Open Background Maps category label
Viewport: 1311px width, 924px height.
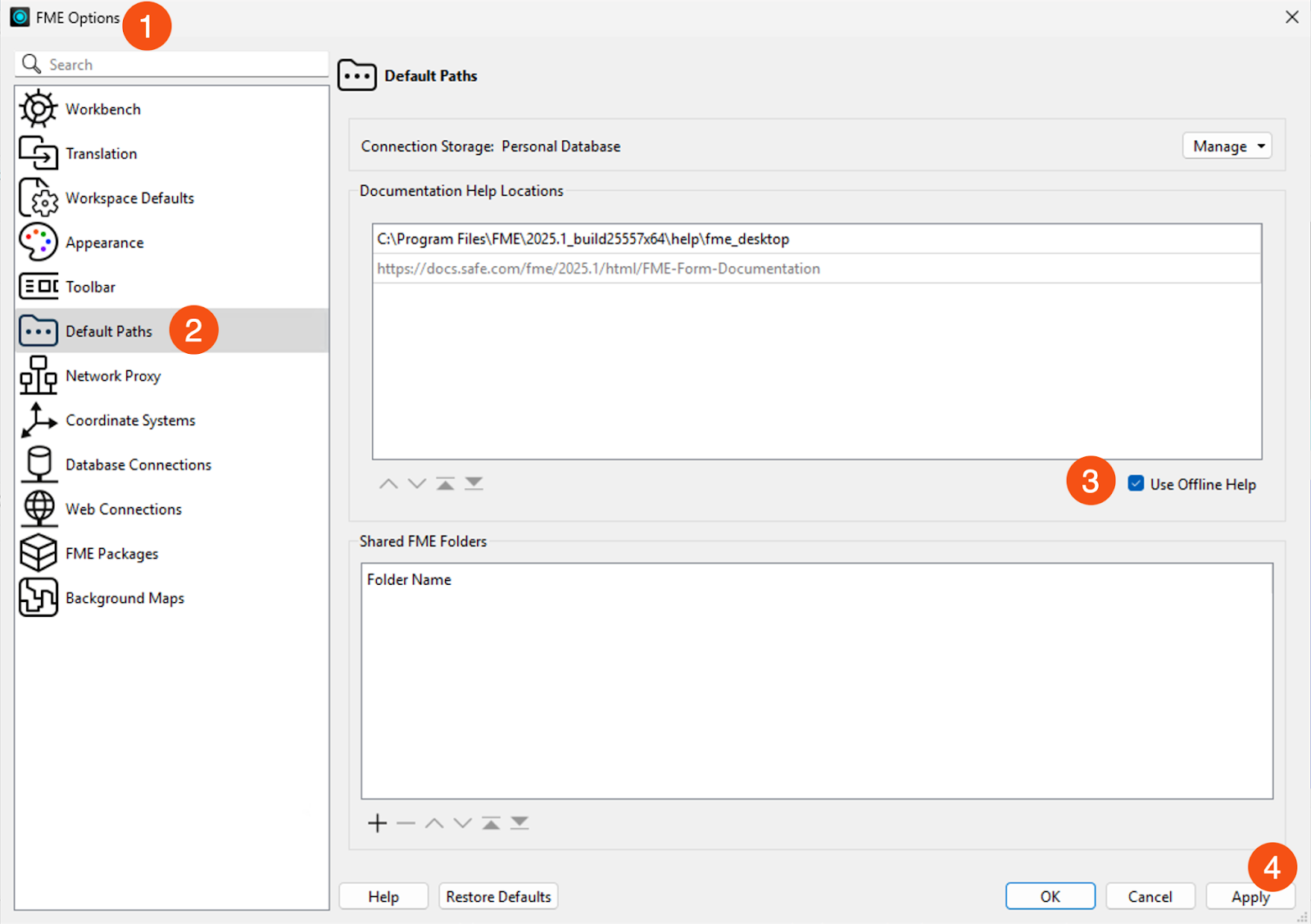125,598
